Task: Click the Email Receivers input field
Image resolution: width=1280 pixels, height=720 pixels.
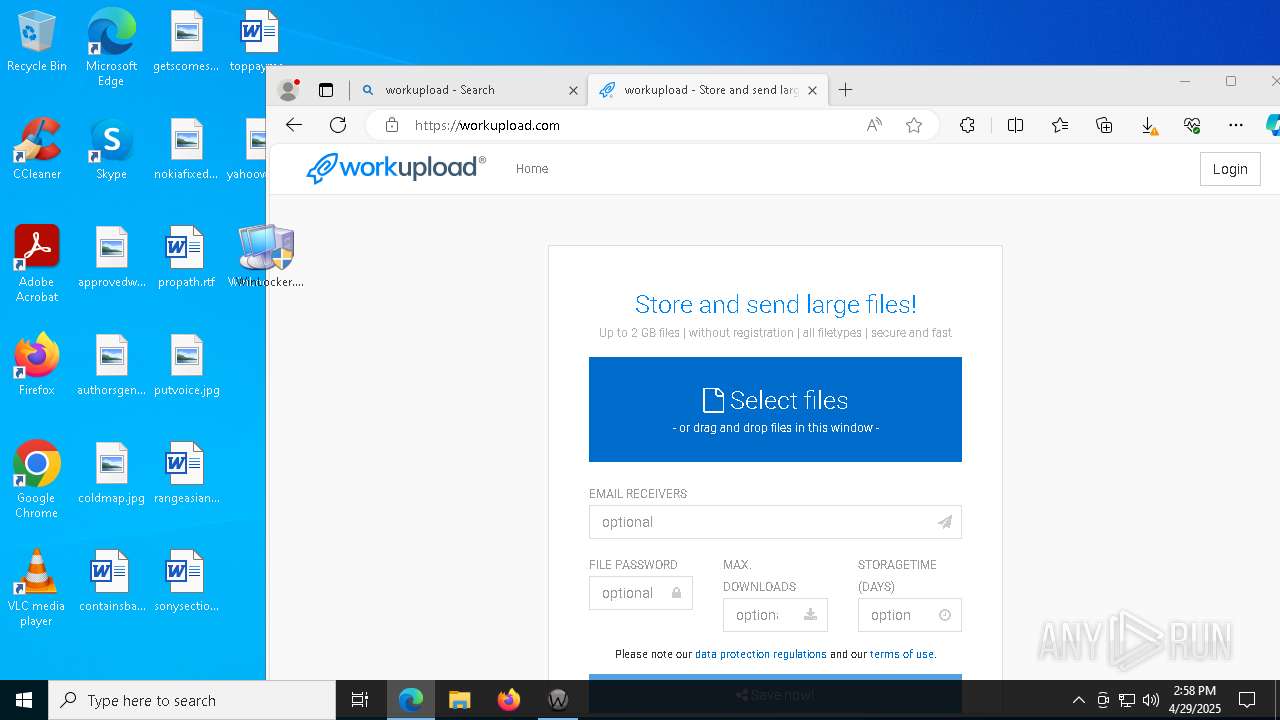Action: tap(775, 522)
